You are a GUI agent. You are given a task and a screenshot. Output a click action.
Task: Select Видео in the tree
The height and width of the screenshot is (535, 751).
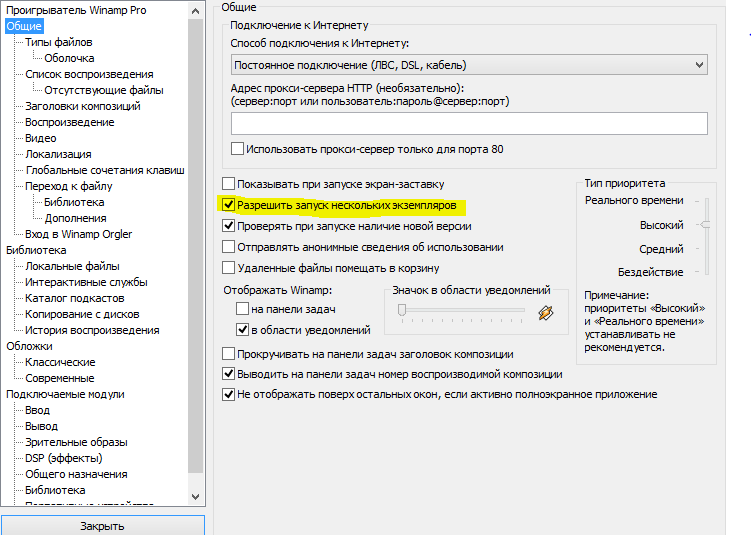[x=41, y=138]
